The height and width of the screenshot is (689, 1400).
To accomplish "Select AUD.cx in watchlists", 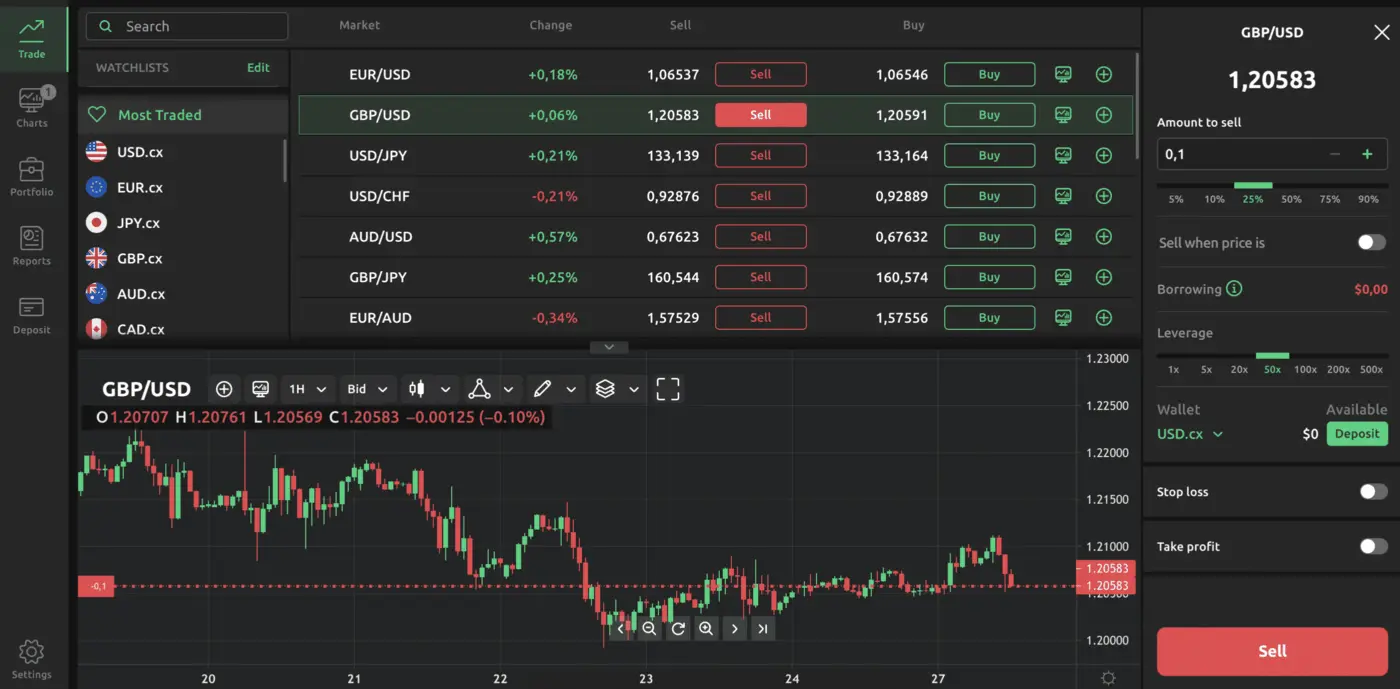I will 140,294.
